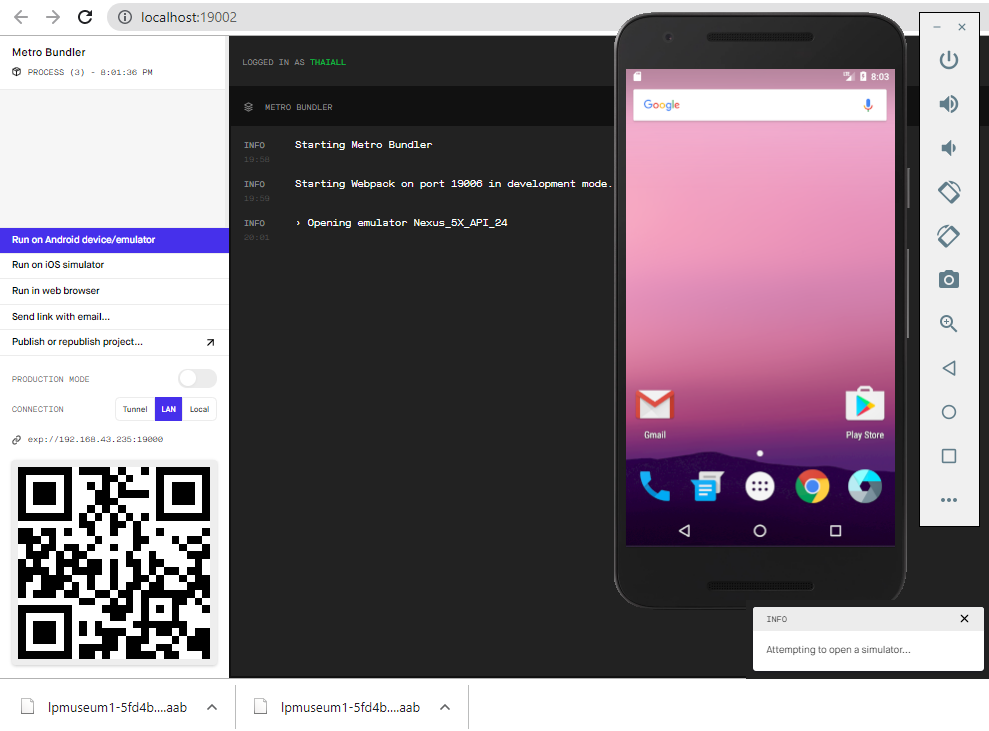Click the Metro Bundler log panel header
Image resolution: width=989 pixels, height=731 pixels.
pos(421,107)
